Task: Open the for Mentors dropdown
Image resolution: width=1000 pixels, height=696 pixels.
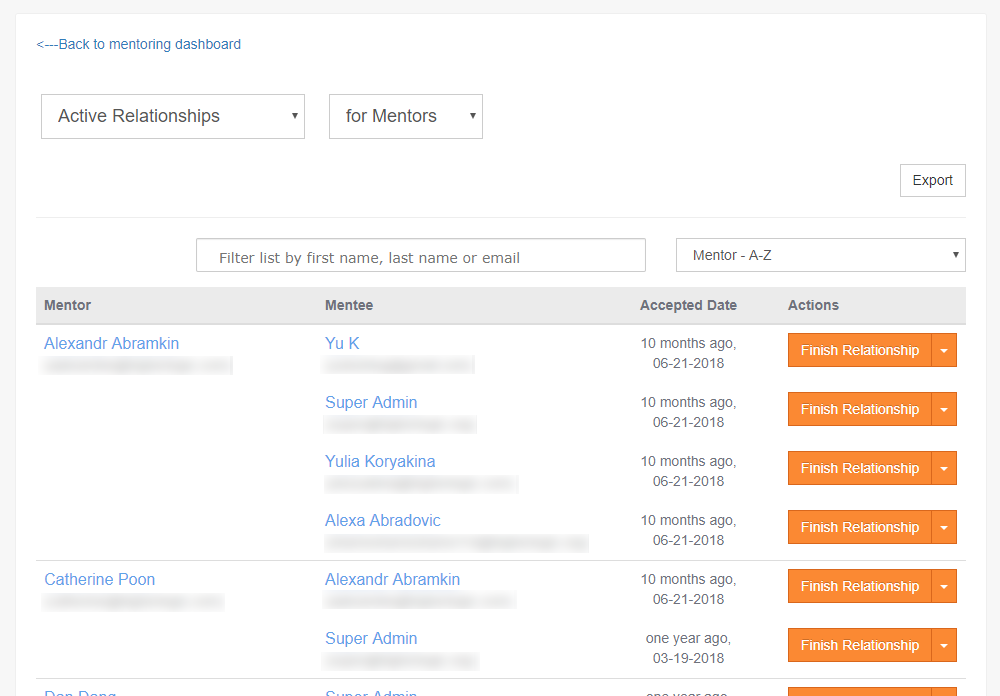Action: tap(406, 116)
